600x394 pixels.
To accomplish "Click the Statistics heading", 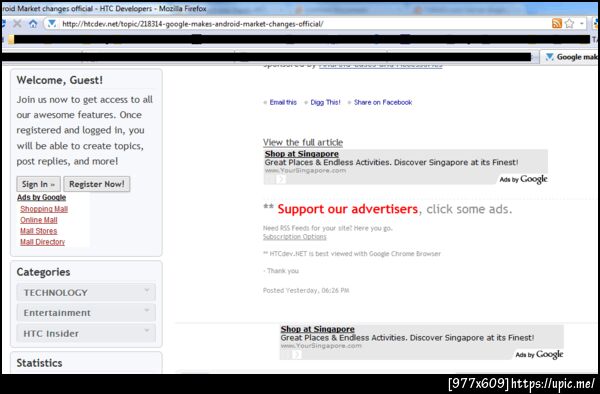I will pos(39,363).
